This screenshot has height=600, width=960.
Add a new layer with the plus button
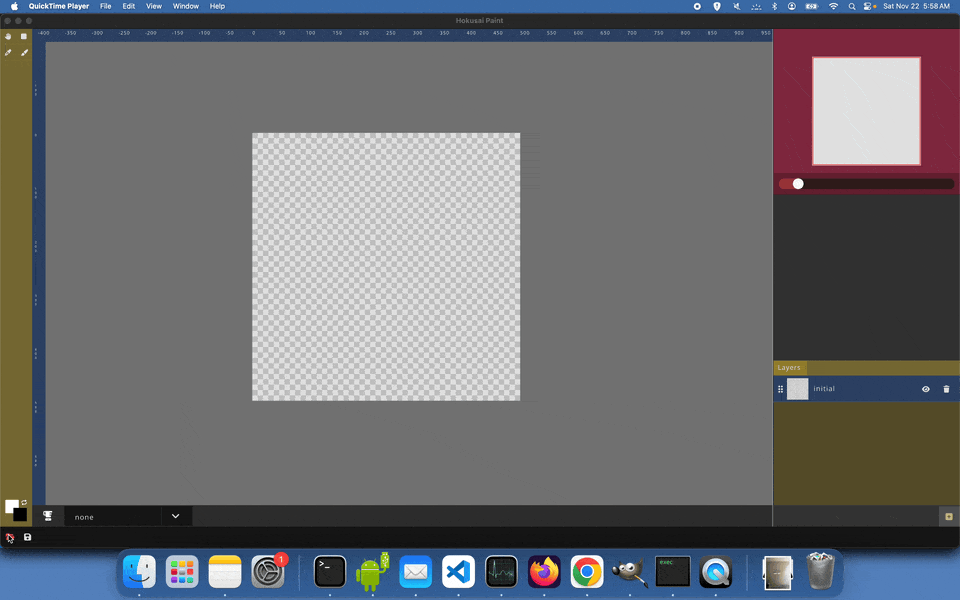(946, 516)
